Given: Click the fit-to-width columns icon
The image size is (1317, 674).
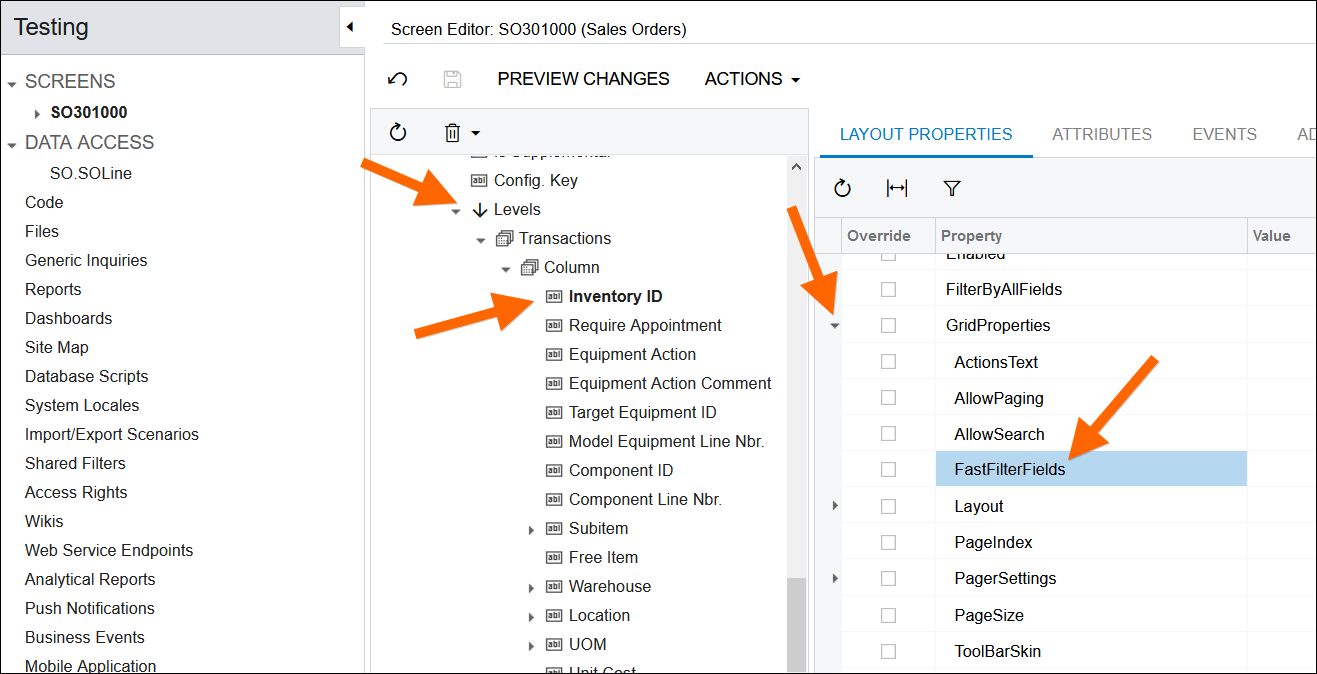Looking at the screenshot, I should (897, 188).
